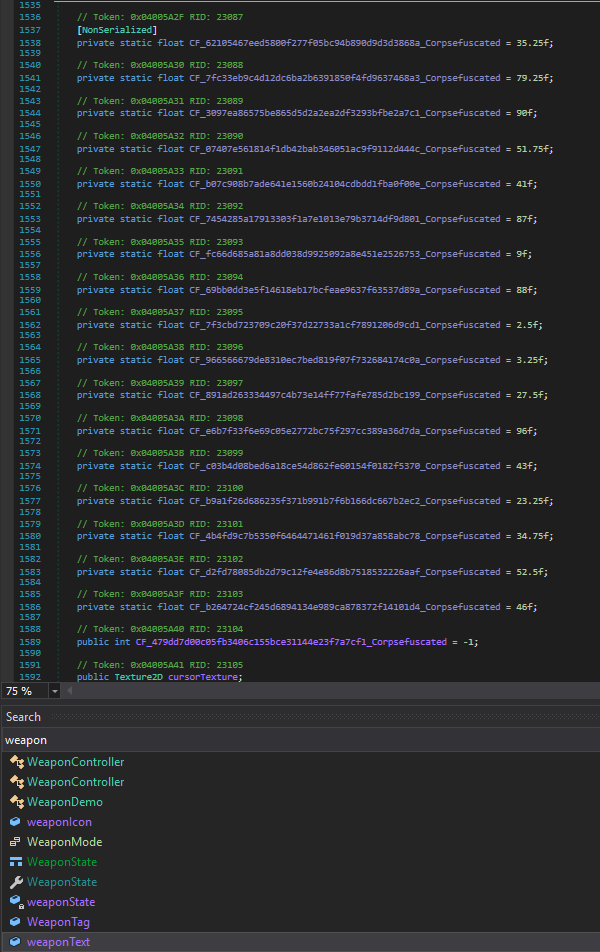Select the WeaponTag search result

[58, 922]
